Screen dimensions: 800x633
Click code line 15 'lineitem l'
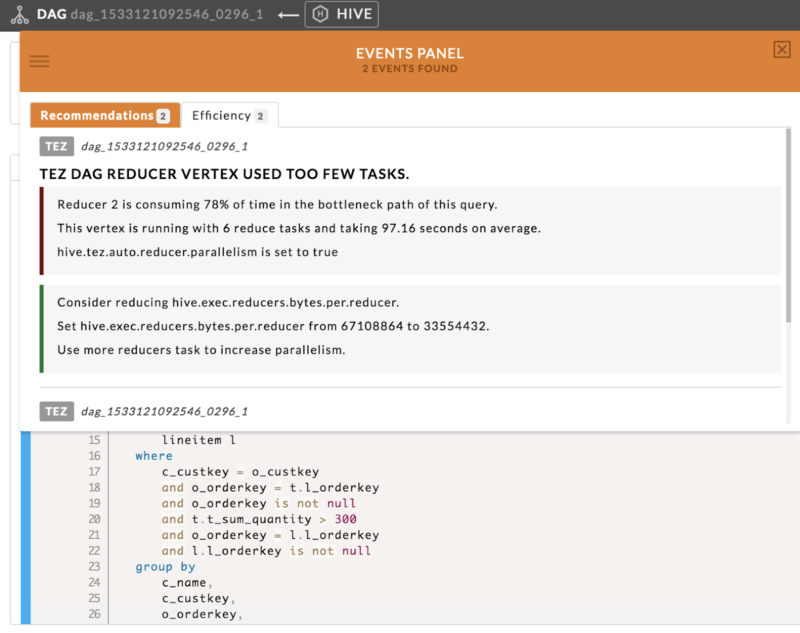click(x=198, y=440)
